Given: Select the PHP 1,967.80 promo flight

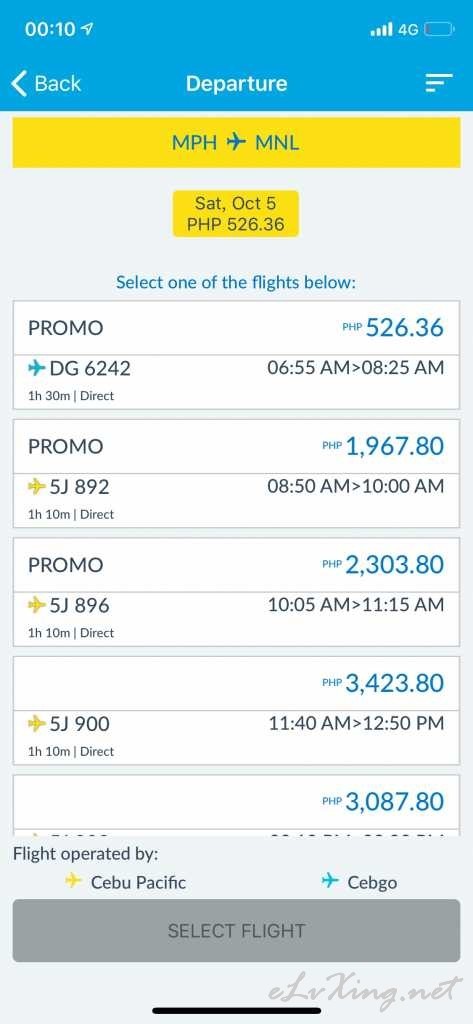Looking at the screenshot, I should click(x=236, y=474).
